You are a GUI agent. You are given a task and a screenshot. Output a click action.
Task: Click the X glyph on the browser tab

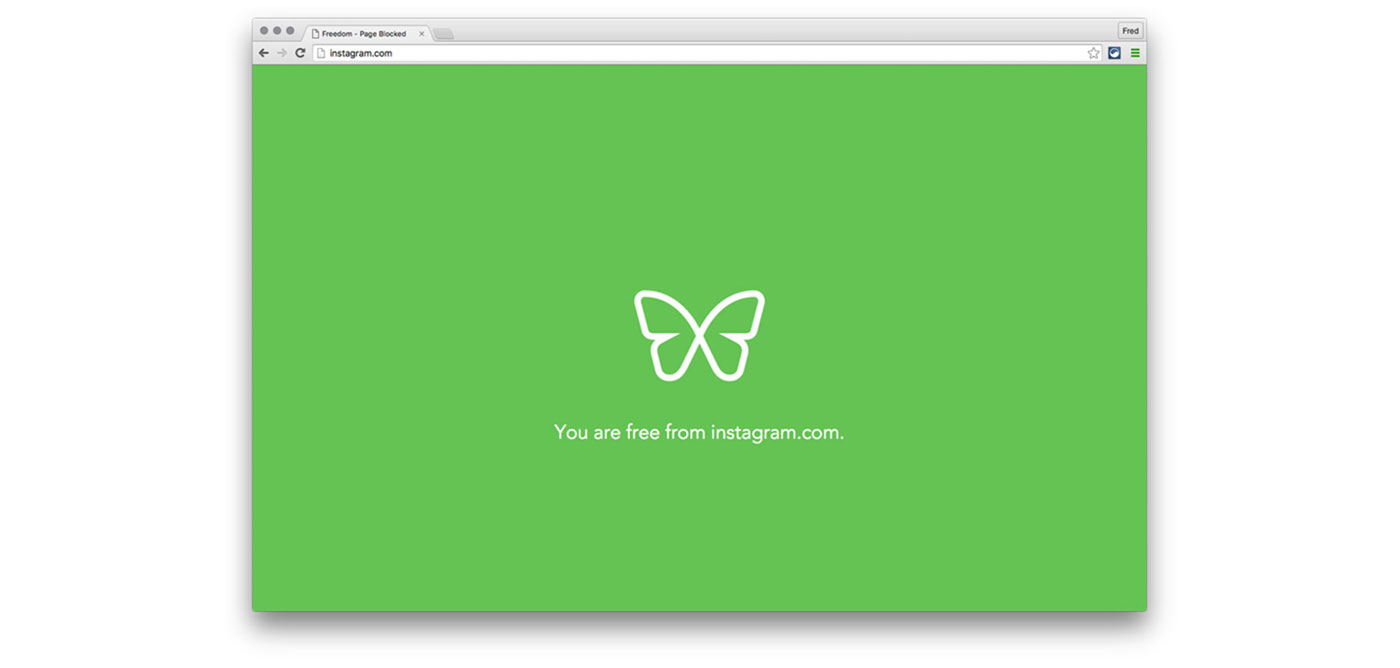pos(421,33)
